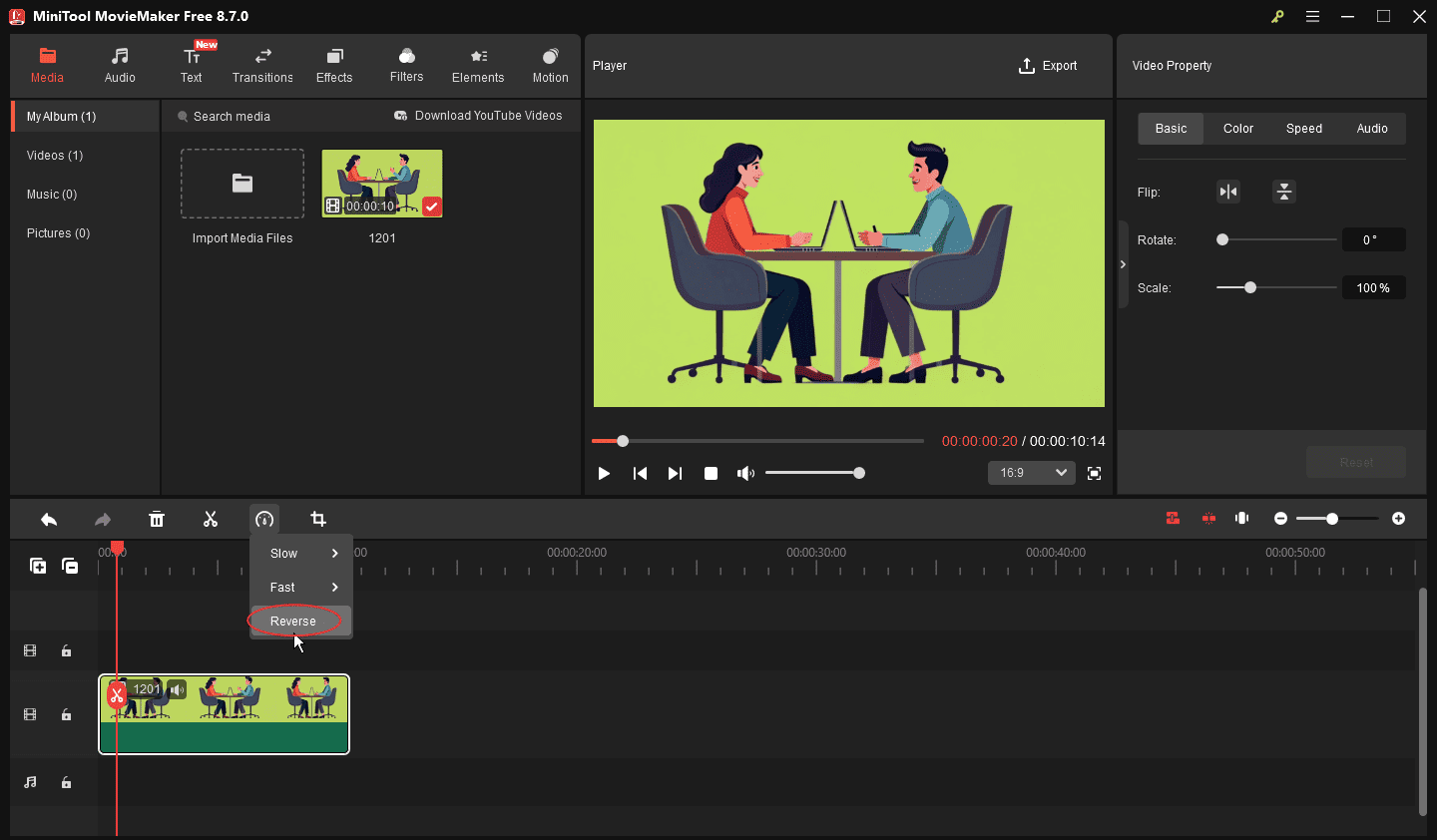Stop playback in the player
The image size is (1437, 840).
[x=711, y=473]
